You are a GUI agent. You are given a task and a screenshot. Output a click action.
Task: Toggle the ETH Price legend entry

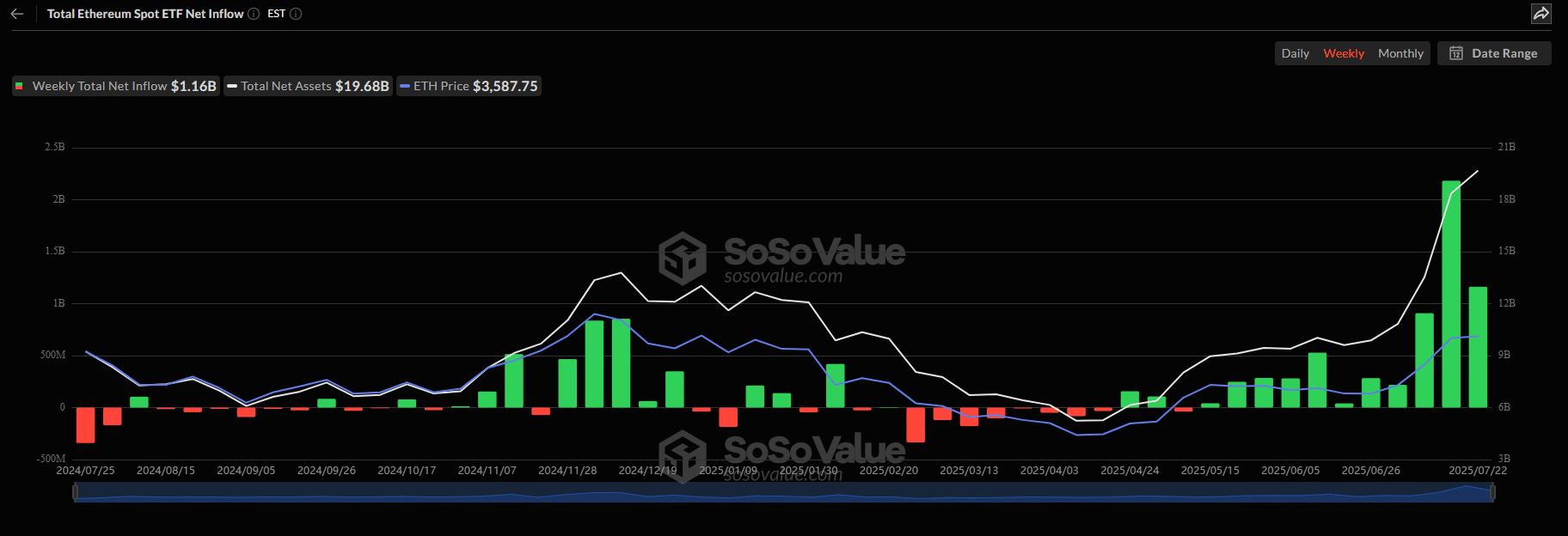pos(469,86)
